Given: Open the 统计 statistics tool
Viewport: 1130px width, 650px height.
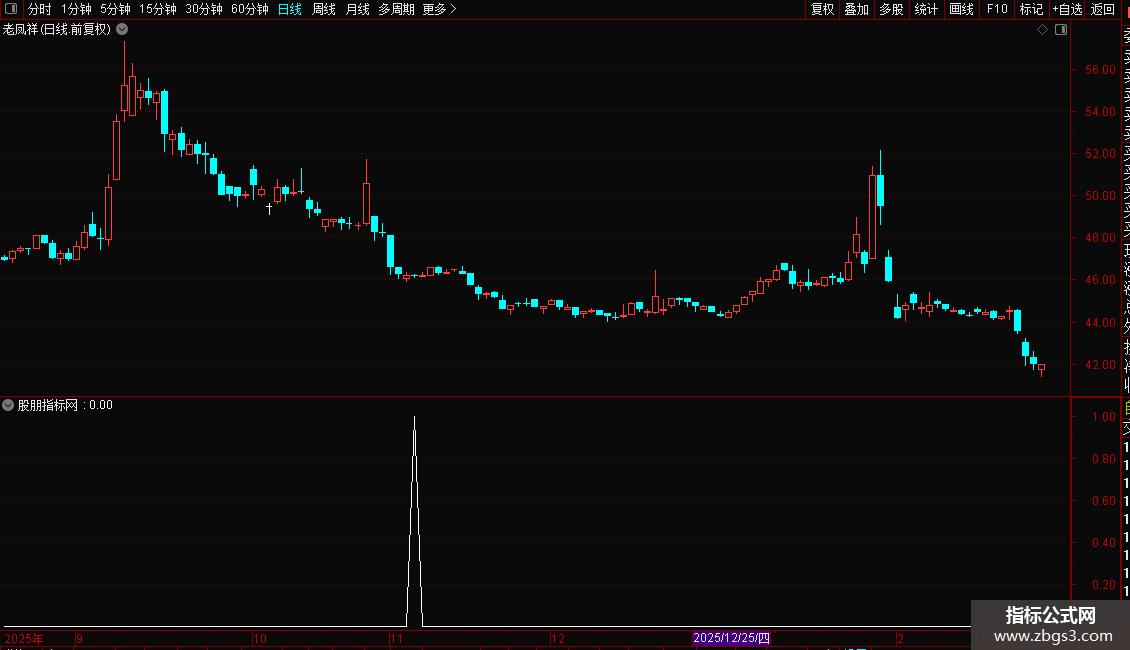Looking at the screenshot, I should tap(926, 9).
